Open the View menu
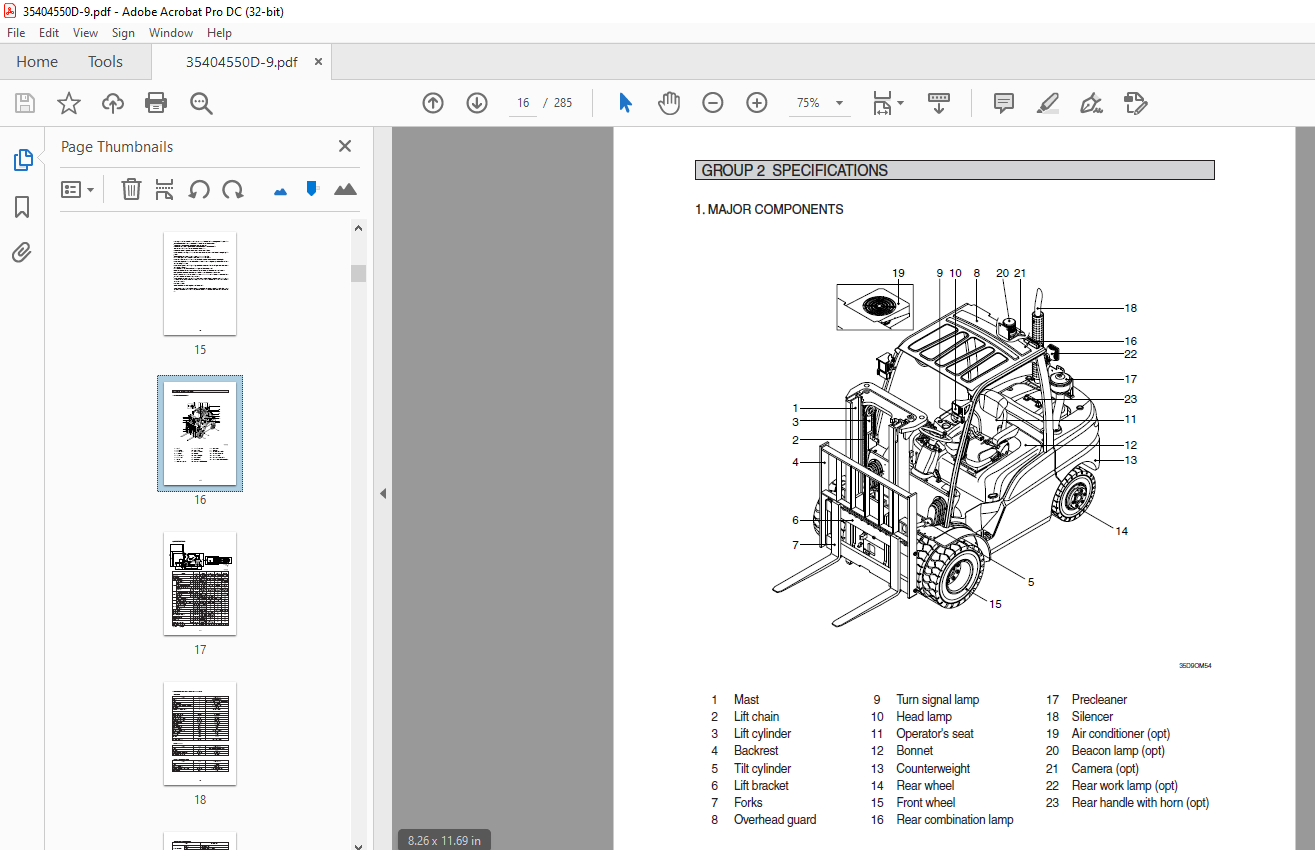This screenshot has width=1315, height=850. click(x=86, y=33)
